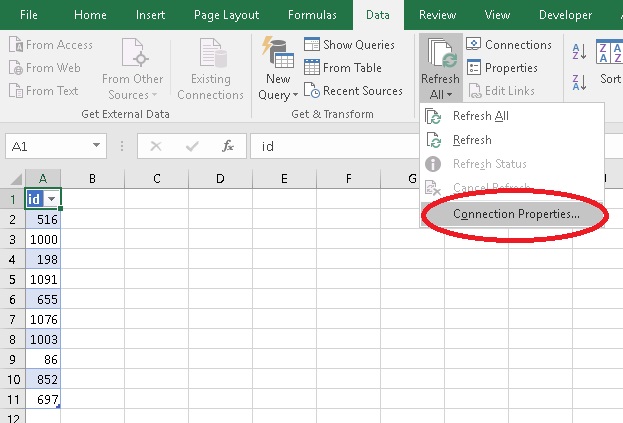Open the Page Layout tab
The image size is (623, 423).
(x=226, y=15)
